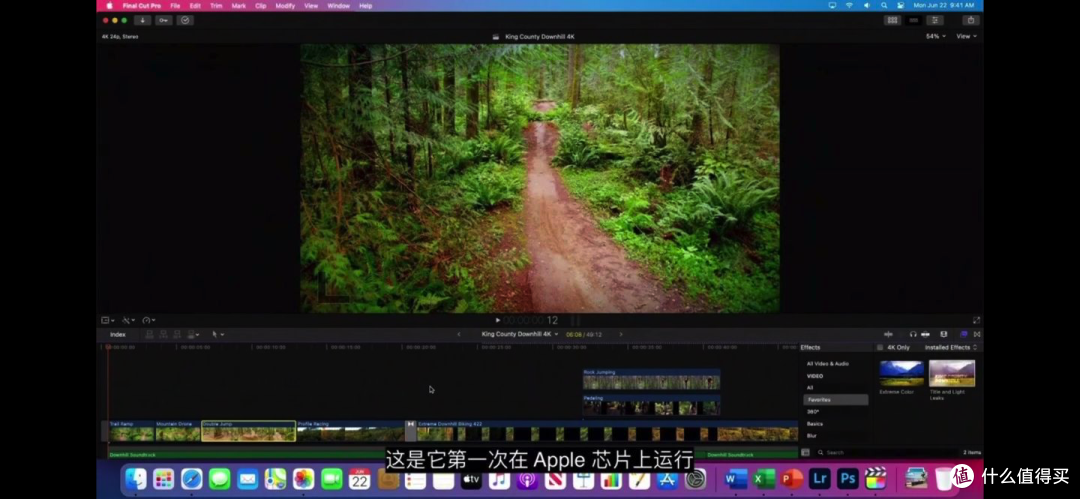Select All Video & Audio effects category
The width and height of the screenshot is (1080, 499).
(828, 363)
